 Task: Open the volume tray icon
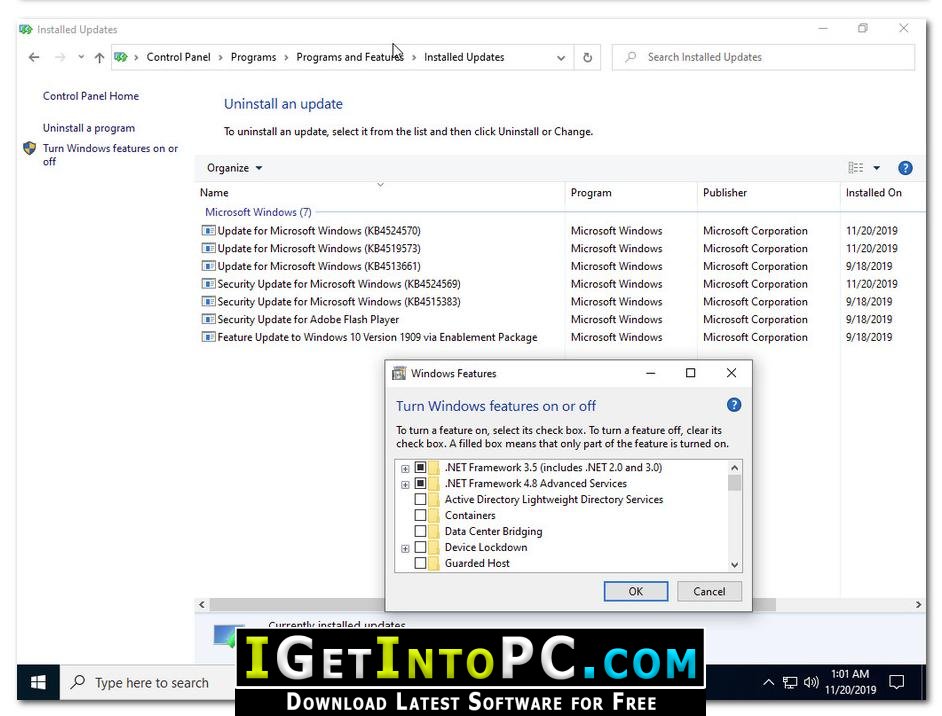pyautogui.click(x=811, y=682)
